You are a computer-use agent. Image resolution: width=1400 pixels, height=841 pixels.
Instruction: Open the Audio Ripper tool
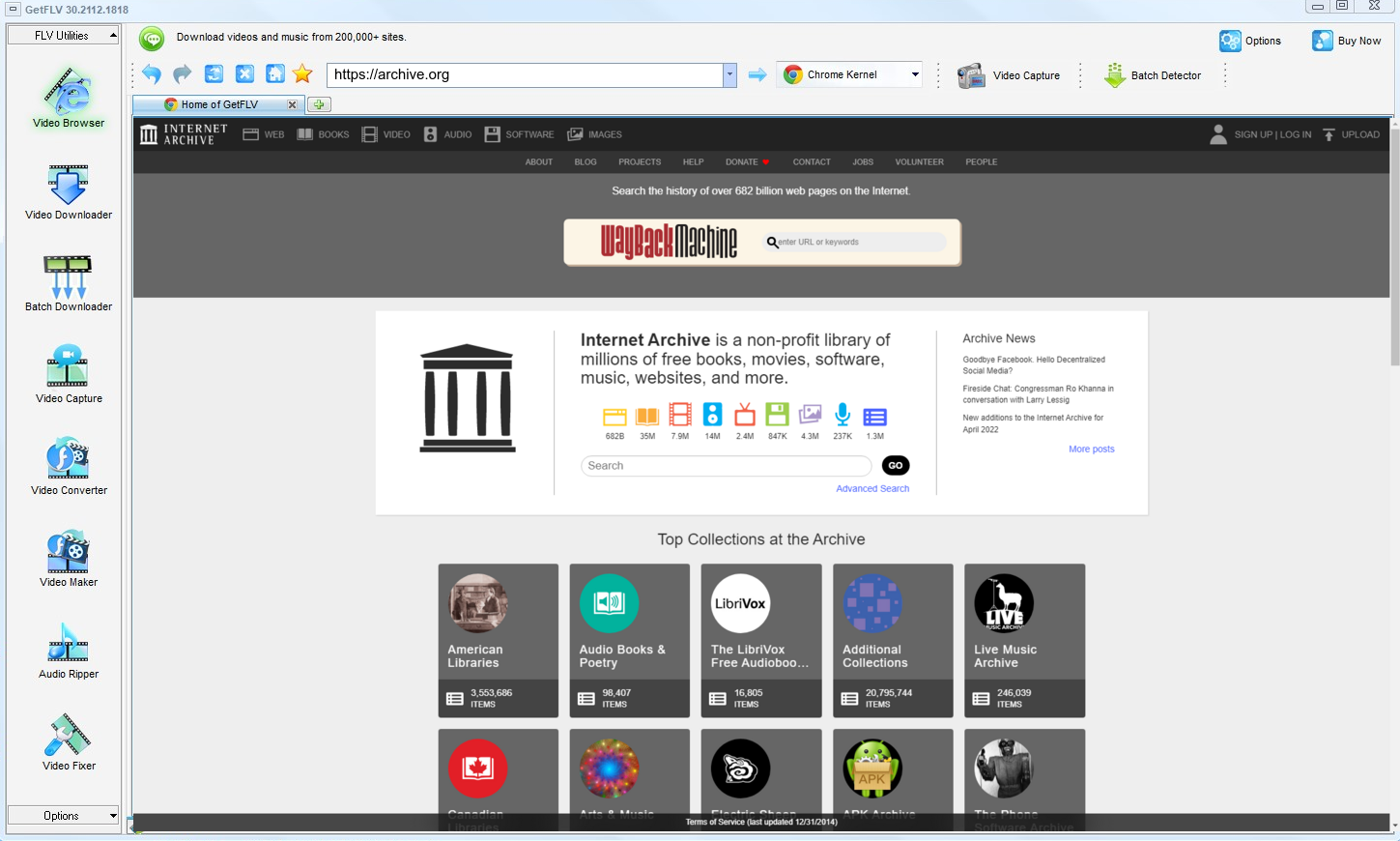pos(69,651)
